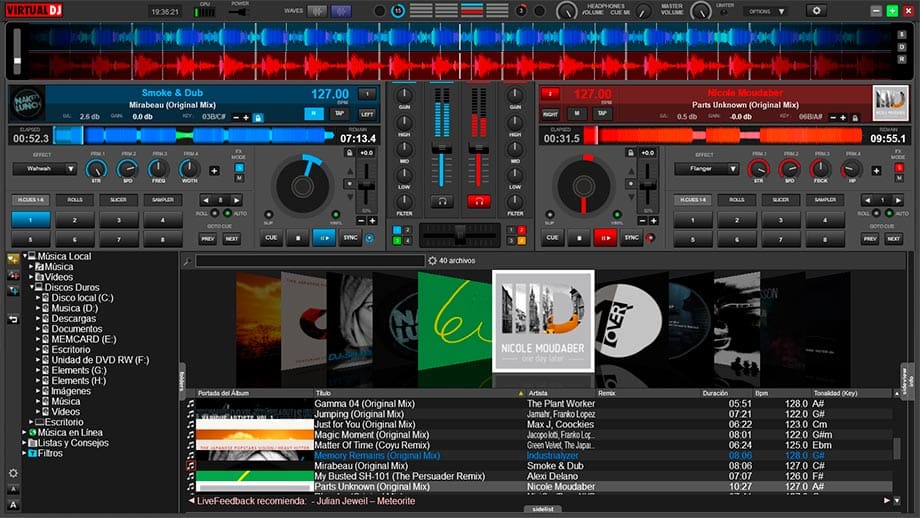Open the sidelist tab at the bottom
The width and height of the screenshot is (920, 518).
543,509
